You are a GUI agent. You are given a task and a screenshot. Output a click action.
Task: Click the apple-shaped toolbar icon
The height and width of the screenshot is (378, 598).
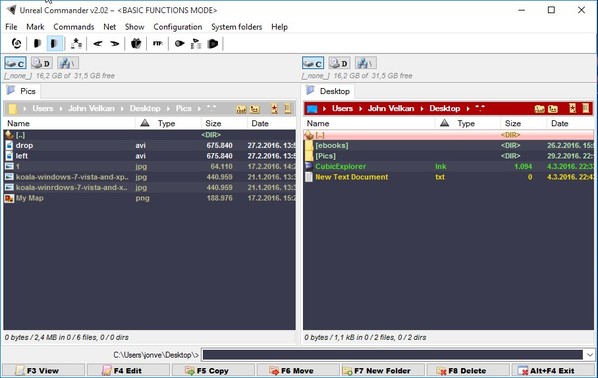(136, 43)
